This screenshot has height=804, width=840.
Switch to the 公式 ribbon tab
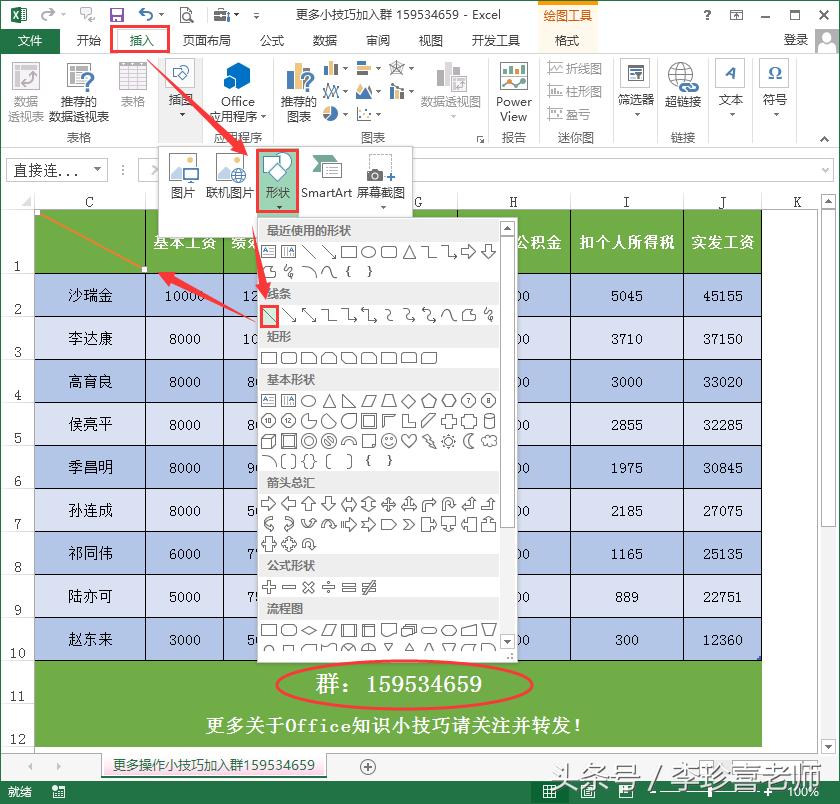272,40
